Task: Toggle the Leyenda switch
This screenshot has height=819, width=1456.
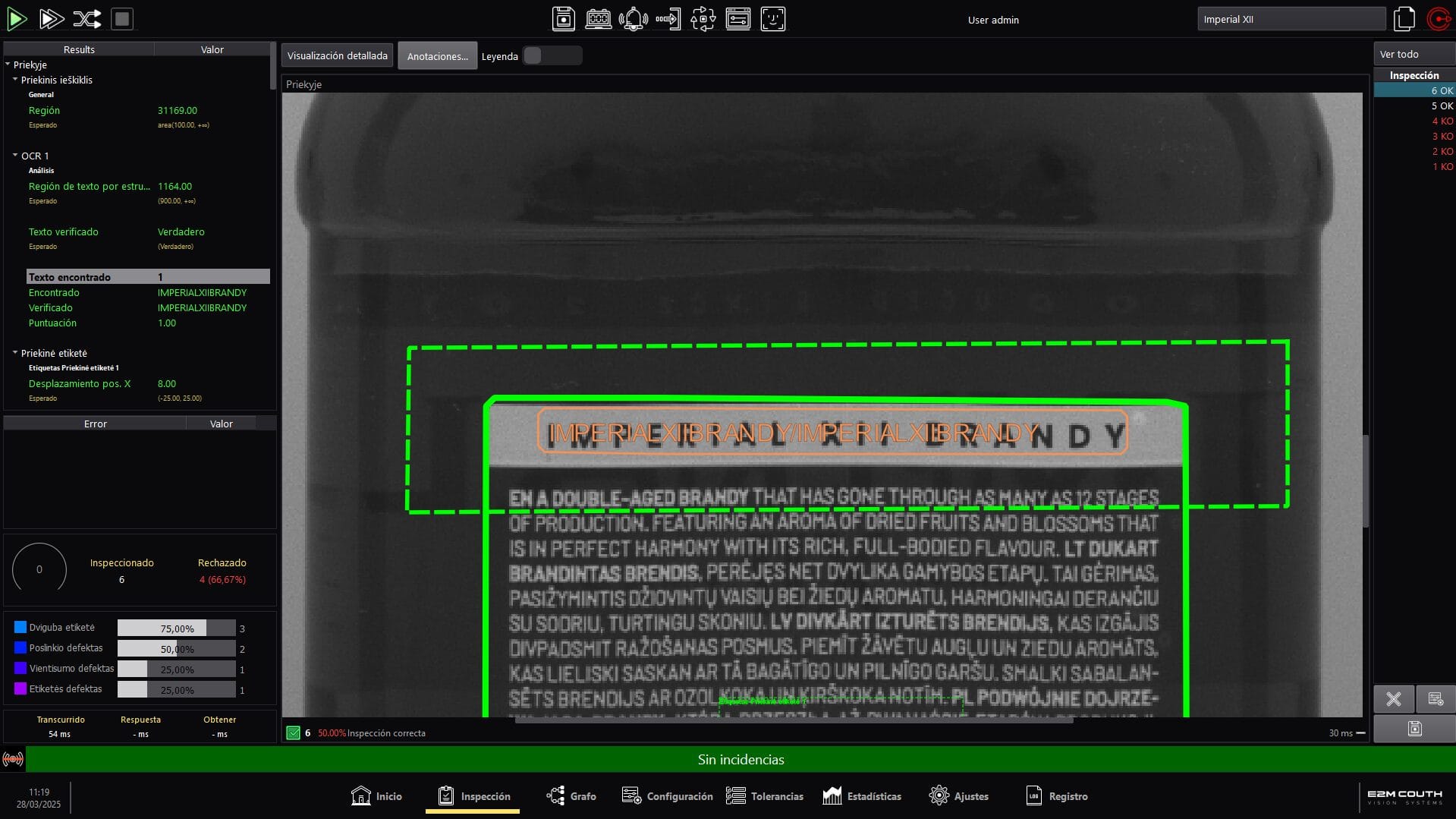Action: 552,55
